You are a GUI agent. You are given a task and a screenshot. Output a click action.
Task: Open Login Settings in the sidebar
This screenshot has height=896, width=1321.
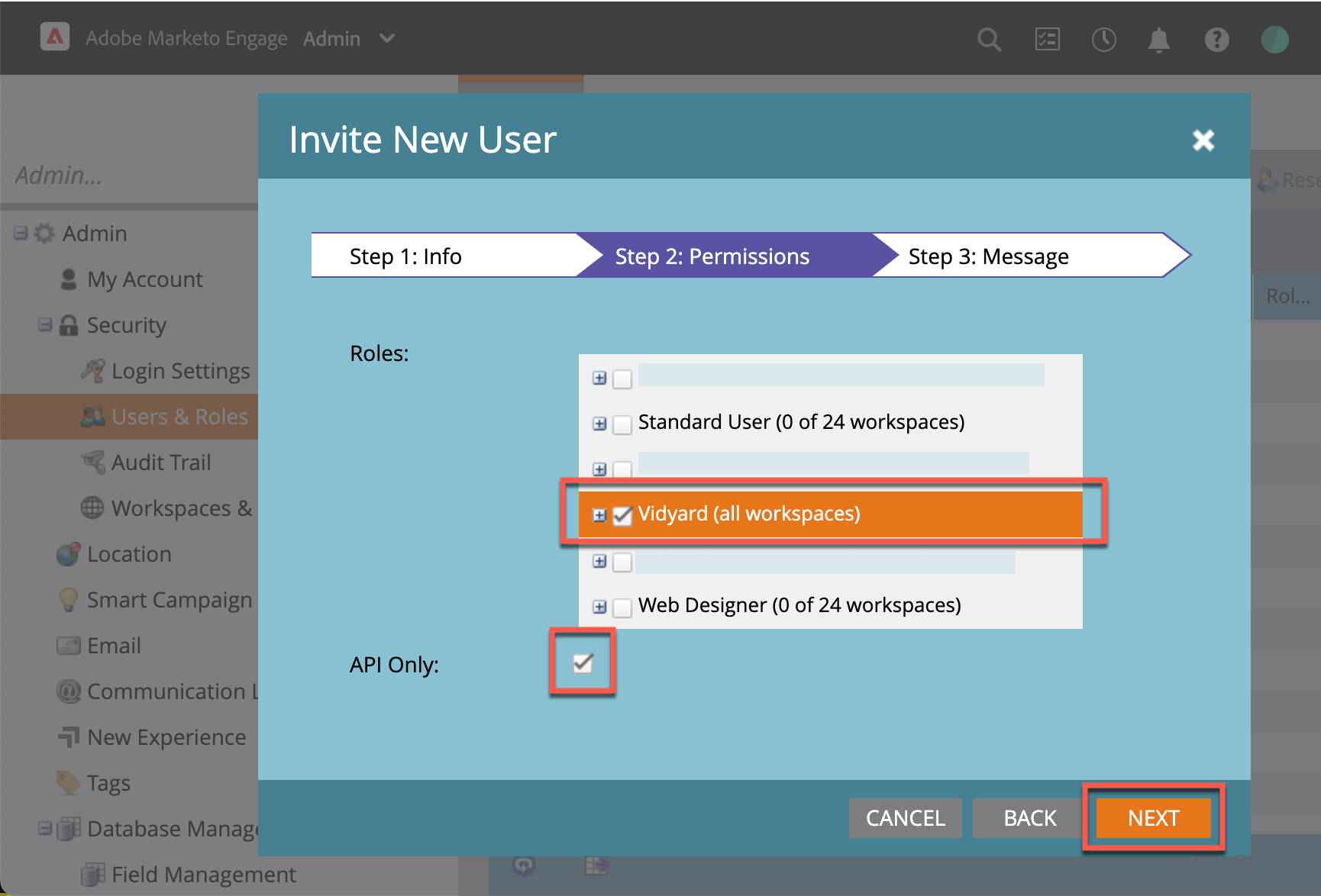[x=180, y=371]
